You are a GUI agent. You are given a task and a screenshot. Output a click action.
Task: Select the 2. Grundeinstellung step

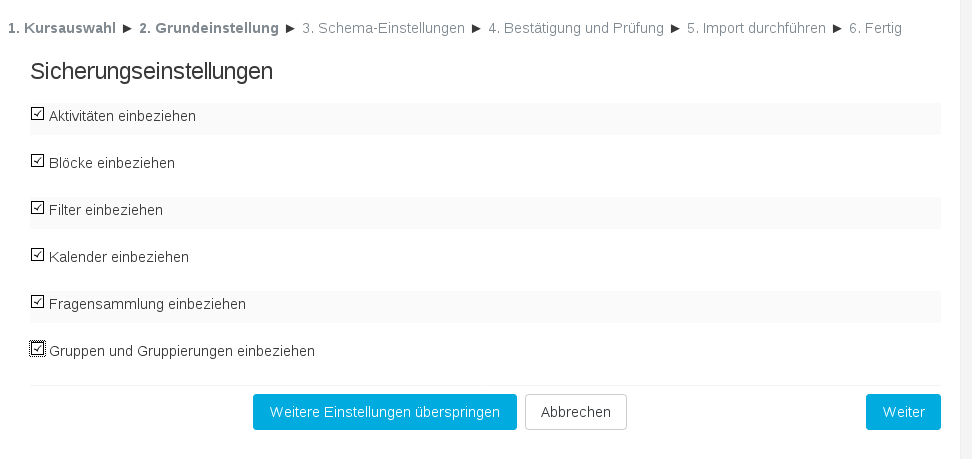(x=208, y=28)
